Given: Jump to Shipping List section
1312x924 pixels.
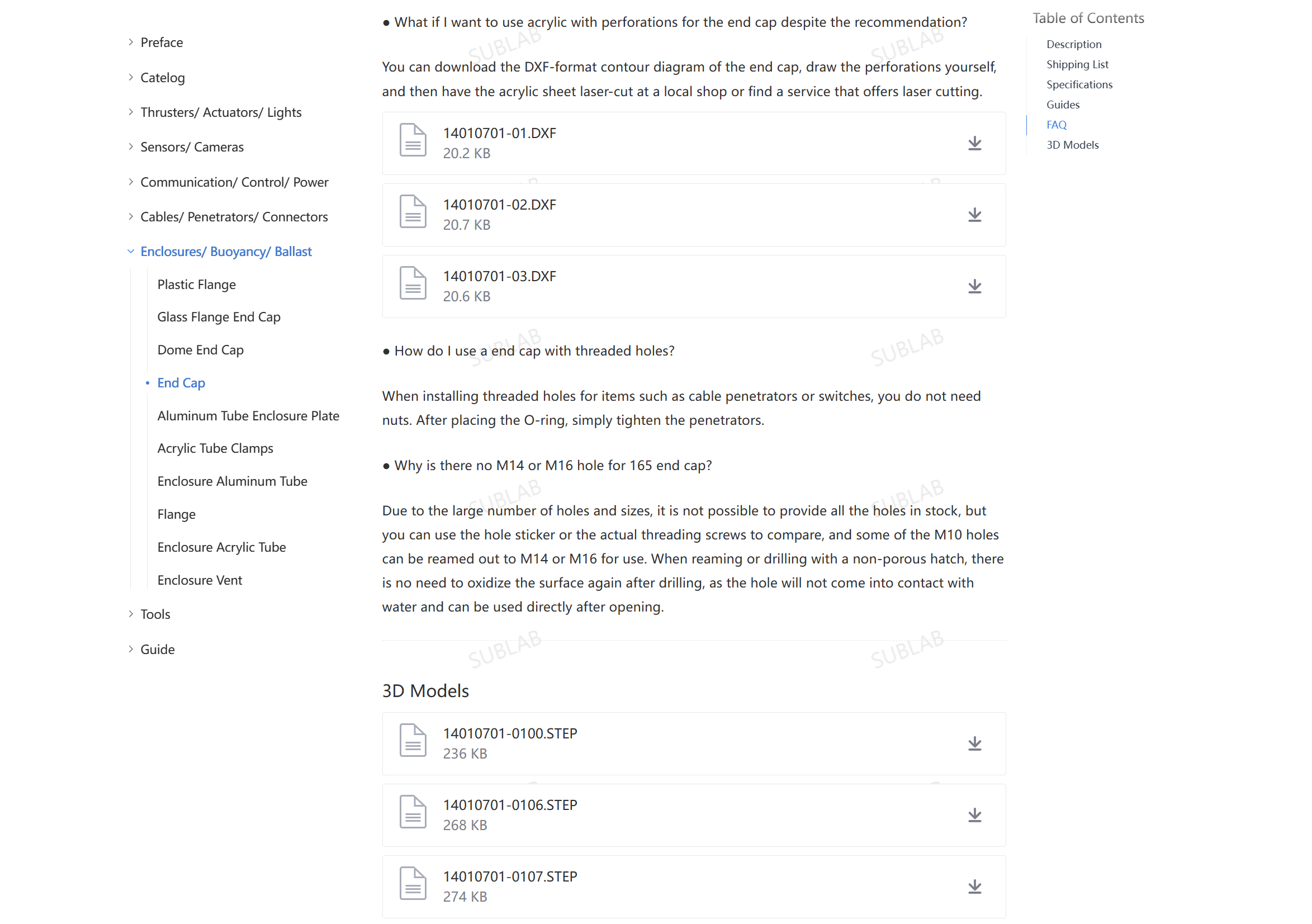Looking at the screenshot, I should pyautogui.click(x=1077, y=64).
